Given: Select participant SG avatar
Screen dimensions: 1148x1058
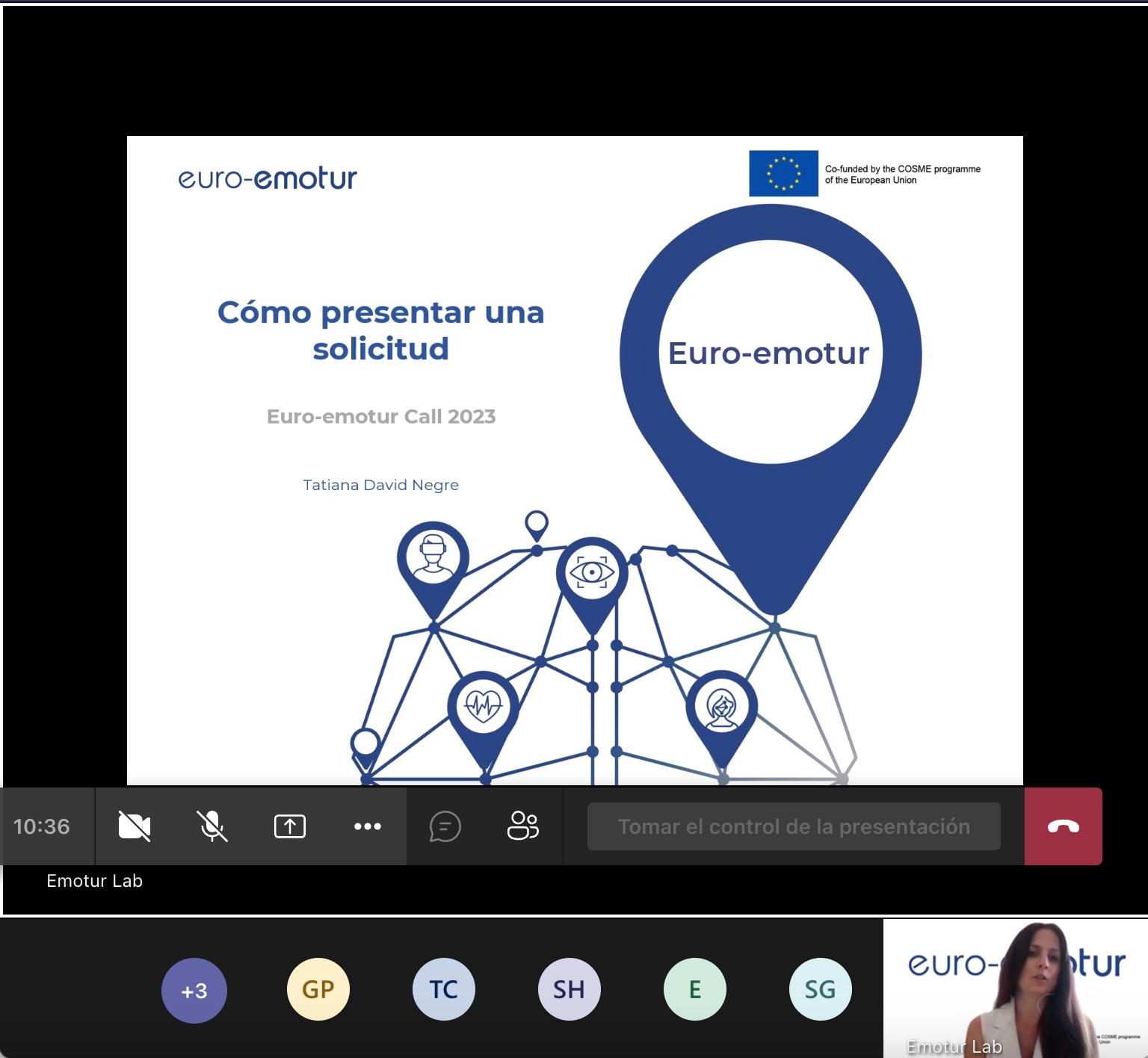Looking at the screenshot, I should click(x=821, y=989).
